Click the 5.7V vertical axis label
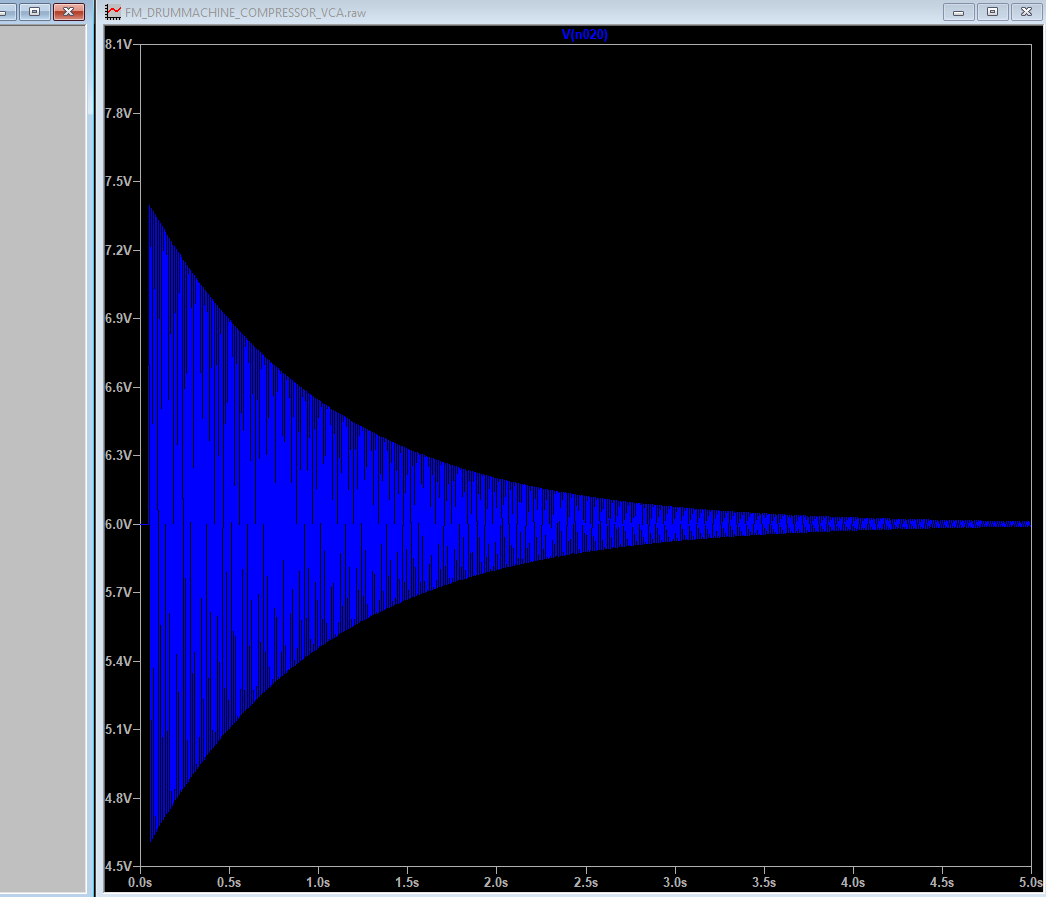 118,592
